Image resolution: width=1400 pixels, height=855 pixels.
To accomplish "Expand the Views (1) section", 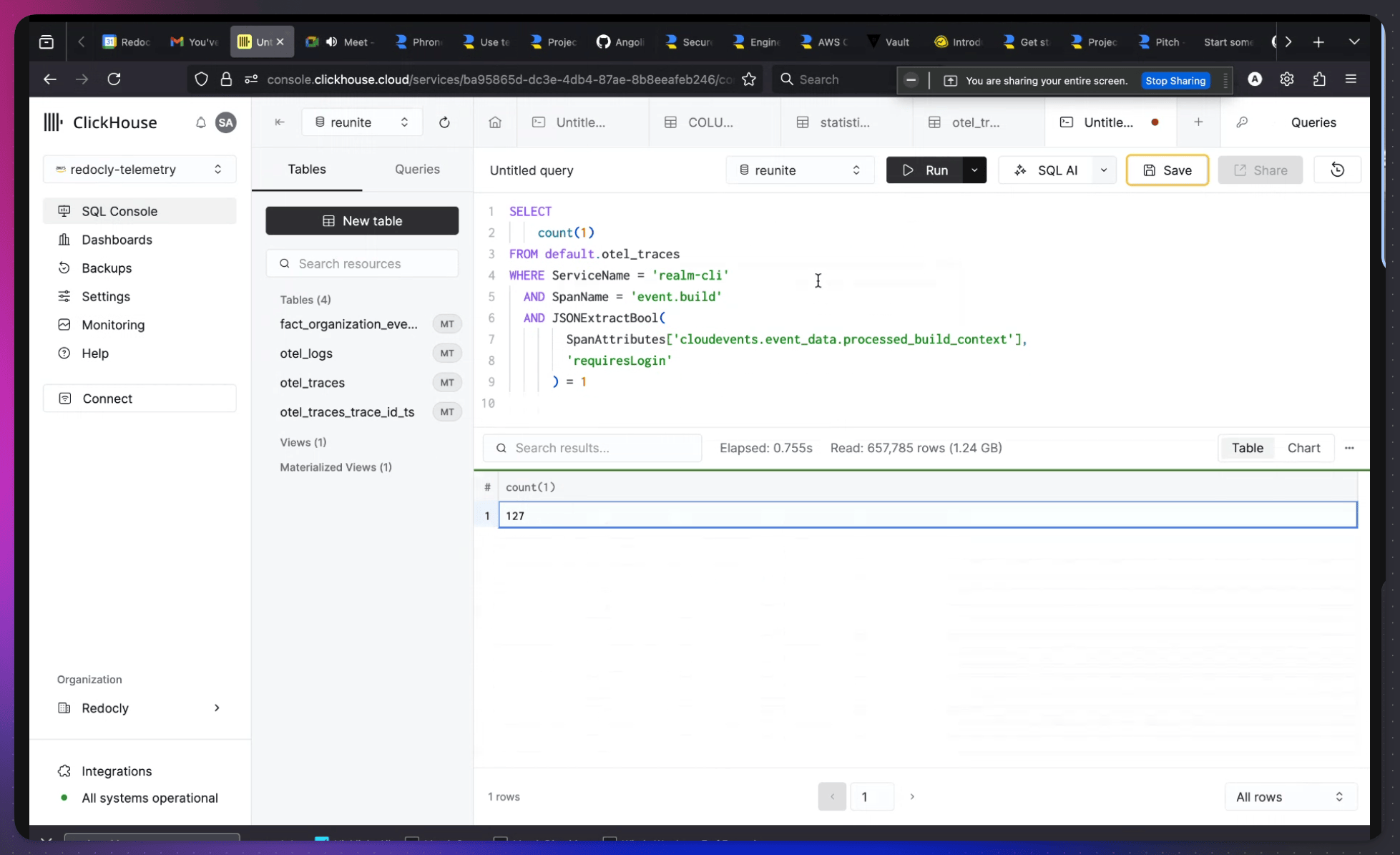I will point(303,442).
